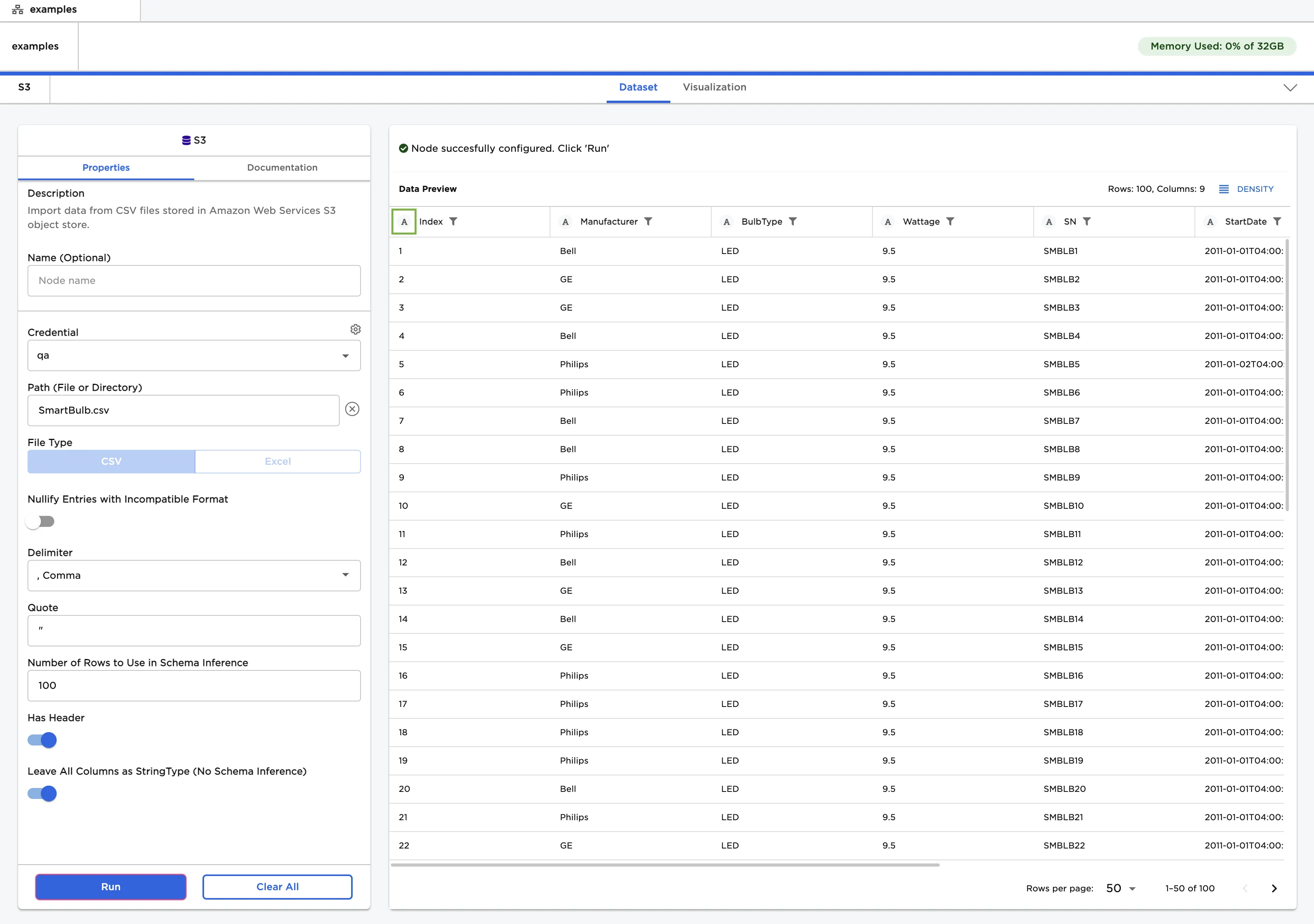Click the SN column filter icon

tap(1087, 221)
